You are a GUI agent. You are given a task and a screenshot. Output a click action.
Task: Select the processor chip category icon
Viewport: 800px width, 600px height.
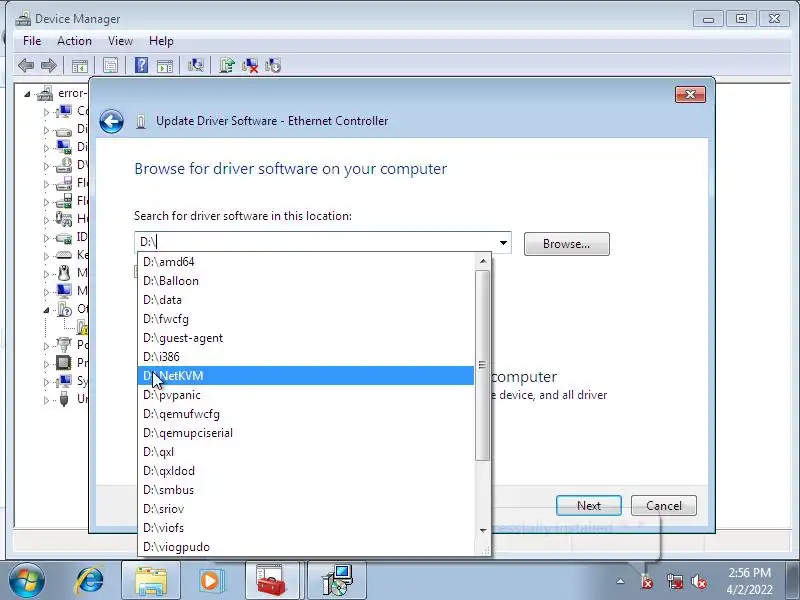[64, 363]
